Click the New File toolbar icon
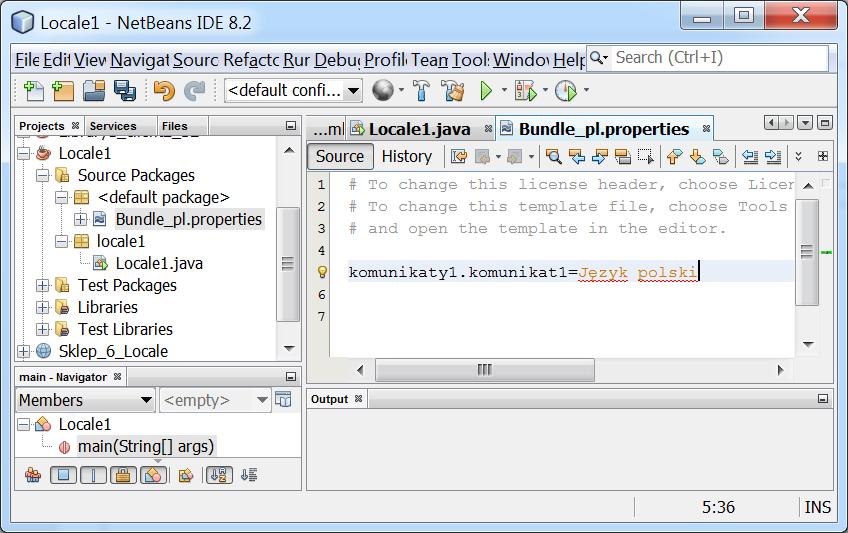The width and height of the screenshot is (848, 533). tap(34, 91)
